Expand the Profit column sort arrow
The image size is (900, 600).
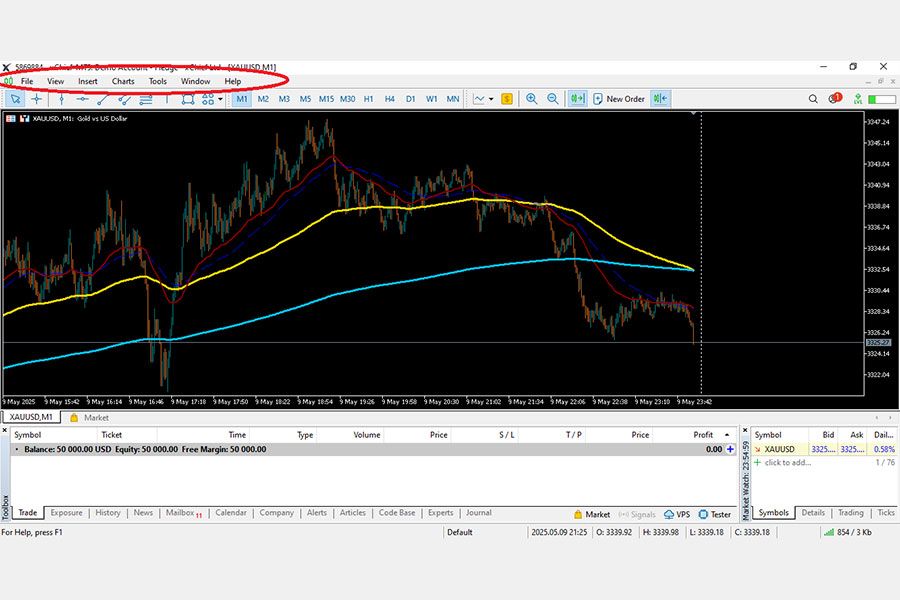pyautogui.click(x=727, y=435)
